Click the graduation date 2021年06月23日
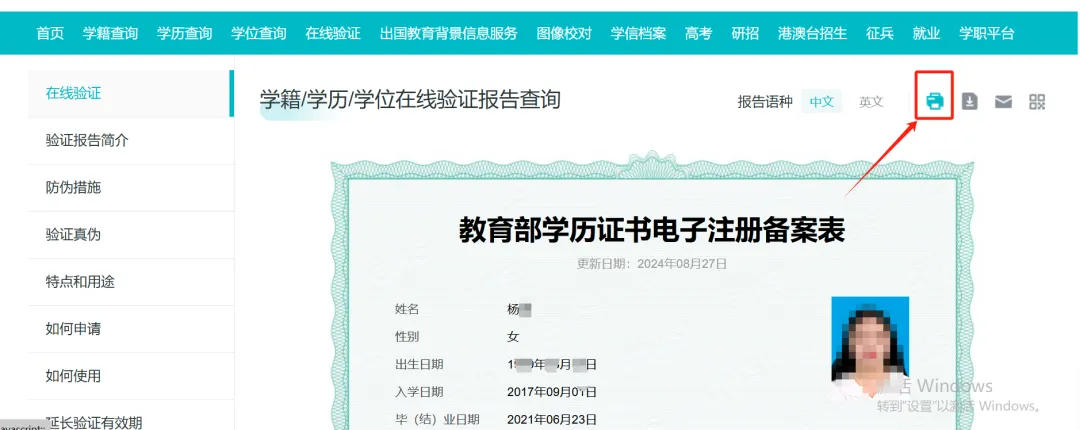The image size is (1080, 430). pyautogui.click(x=552, y=419)
